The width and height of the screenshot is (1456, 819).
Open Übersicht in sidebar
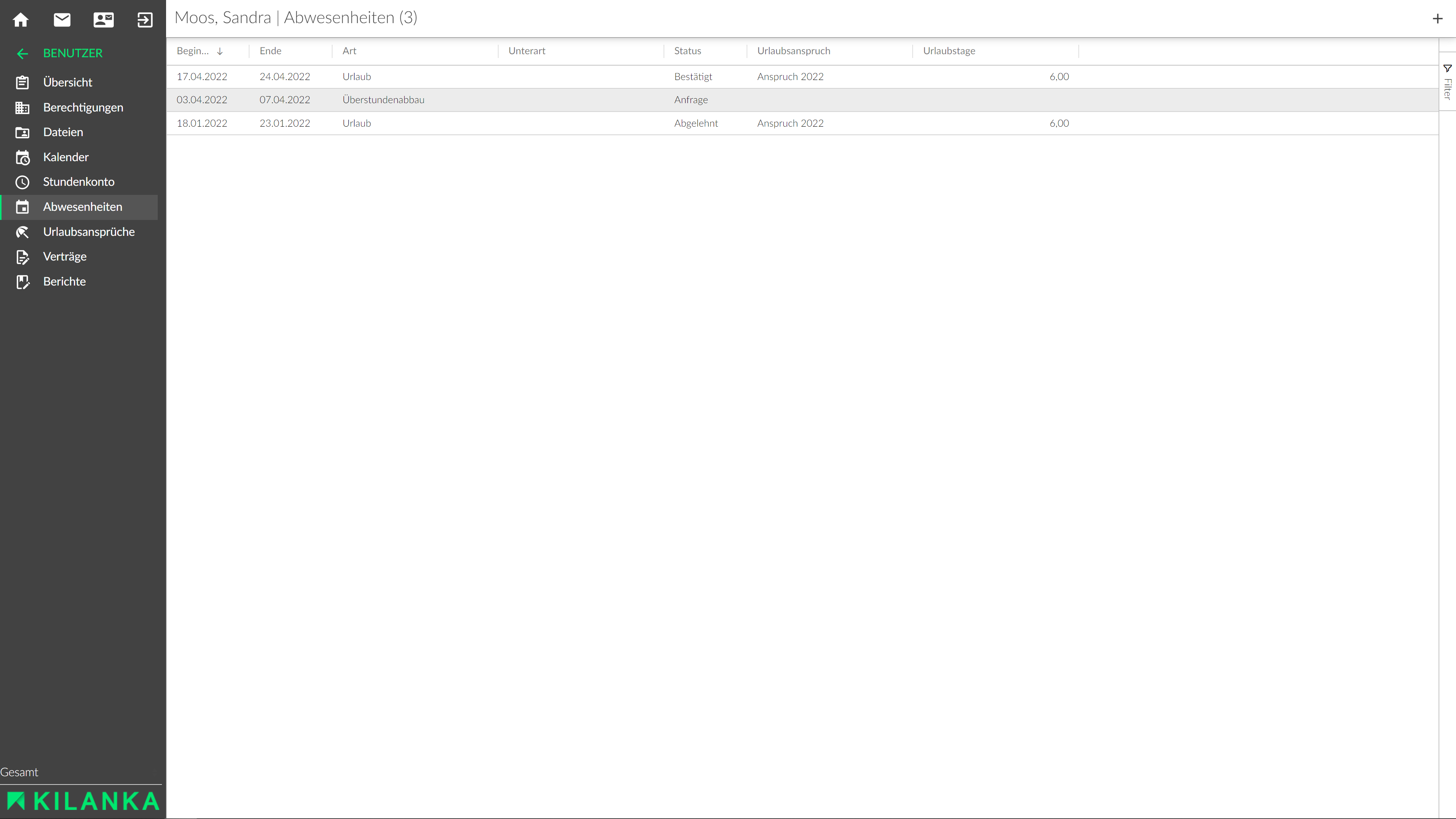67,83
